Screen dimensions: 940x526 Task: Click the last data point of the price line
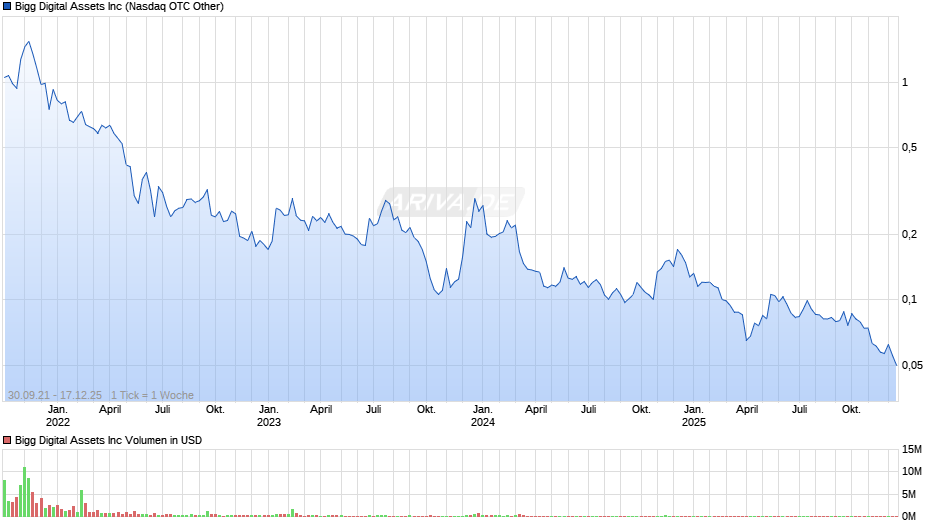pos(896,365)
